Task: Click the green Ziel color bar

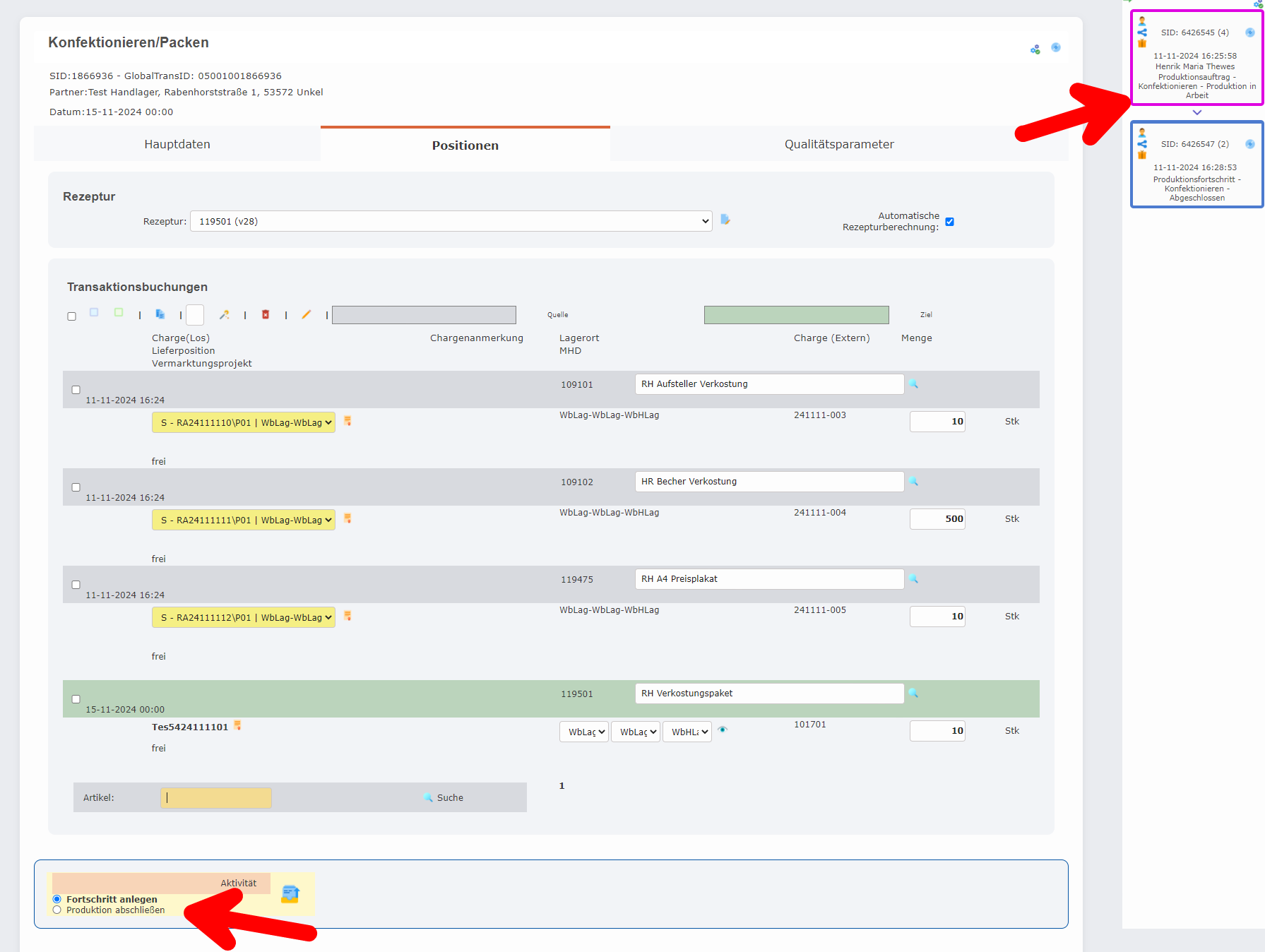Action: pyautogui.click(x=796, y=315)
